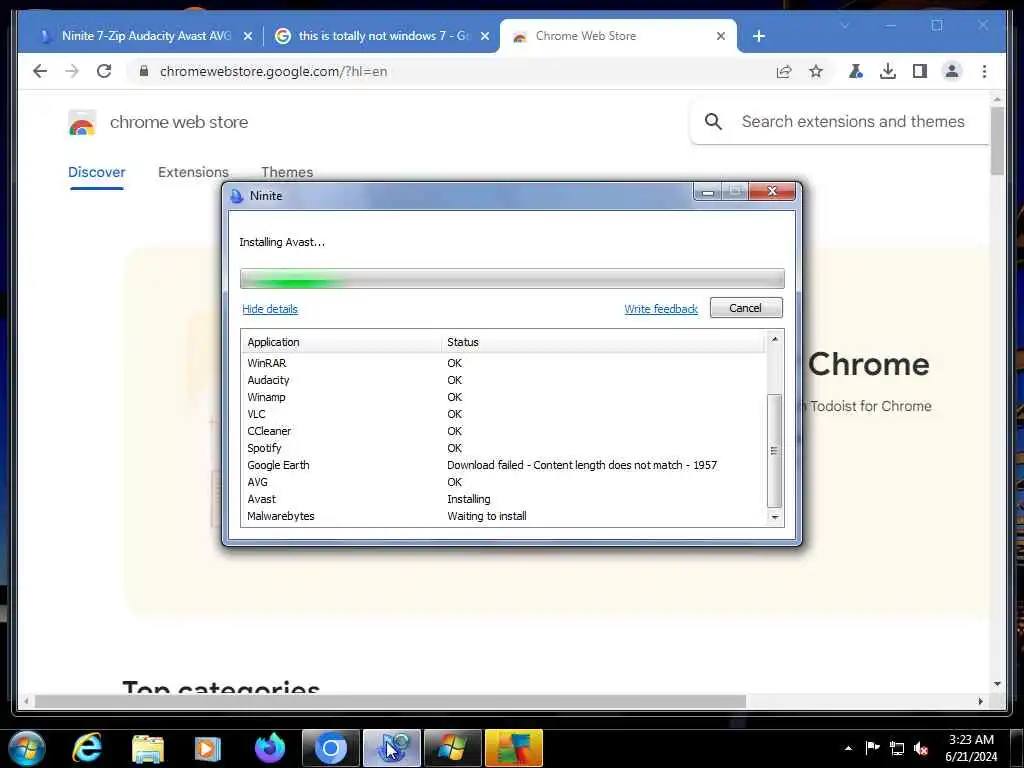Open the Action Center flag tray icon
The width and height of the screenshot is (1024, 768).
[872, 748]
